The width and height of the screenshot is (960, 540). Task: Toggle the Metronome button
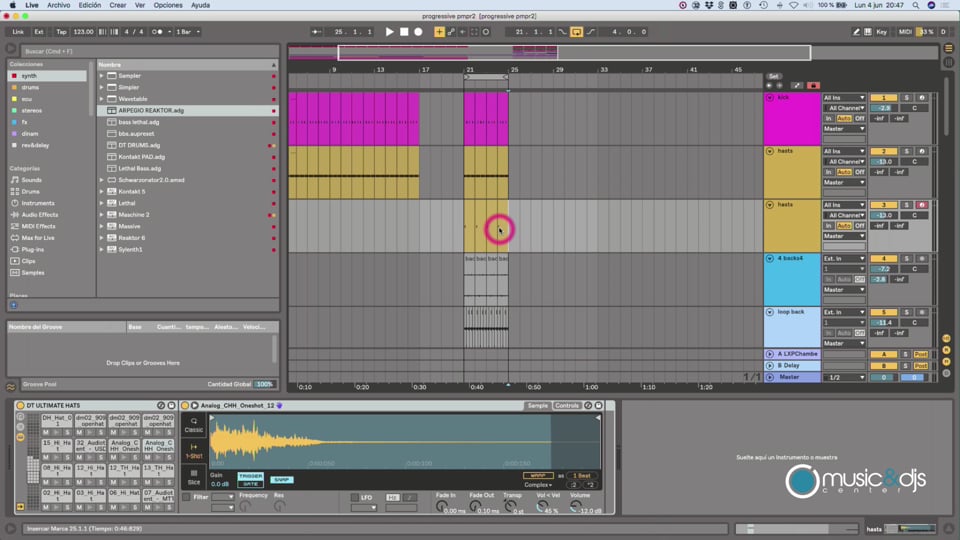157,32
